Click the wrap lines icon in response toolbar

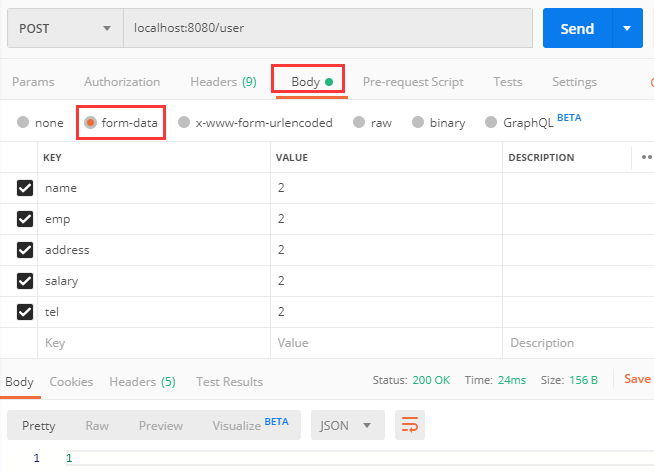coord(410,425)
